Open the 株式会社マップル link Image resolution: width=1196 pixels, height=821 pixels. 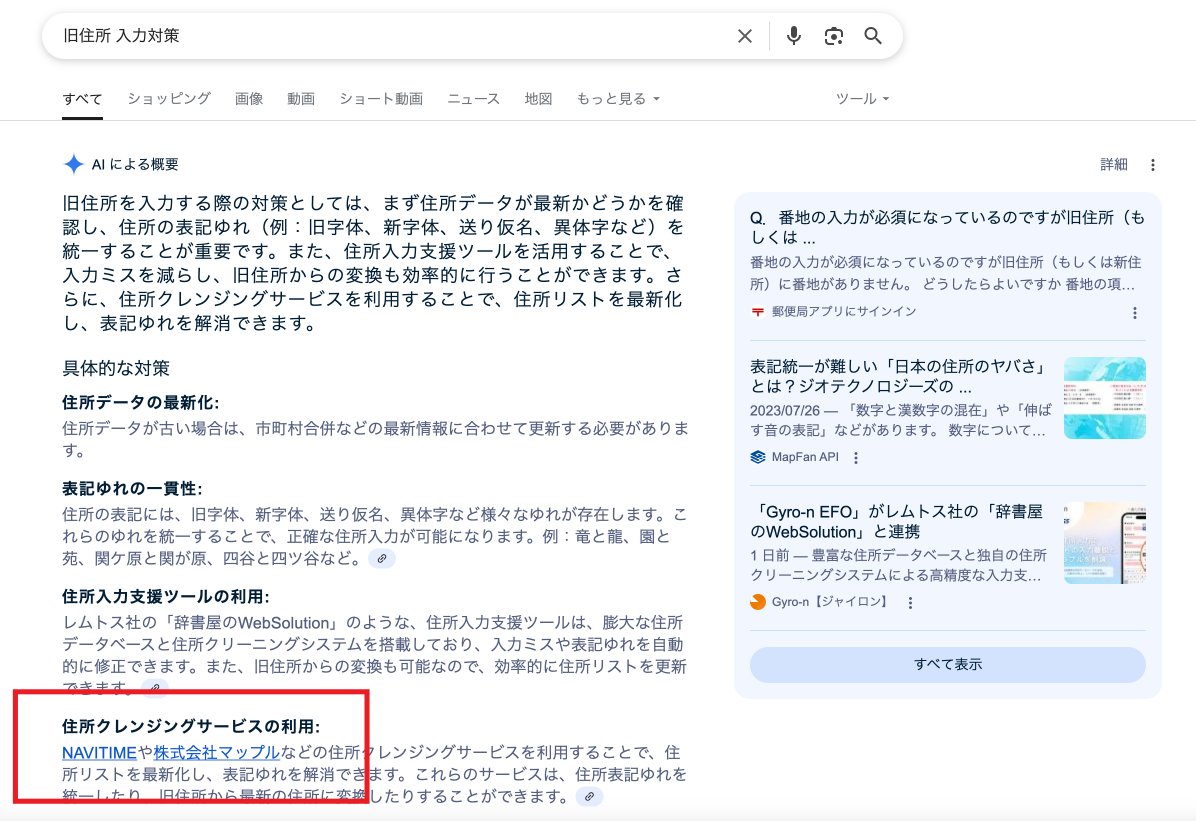(217, 753)
